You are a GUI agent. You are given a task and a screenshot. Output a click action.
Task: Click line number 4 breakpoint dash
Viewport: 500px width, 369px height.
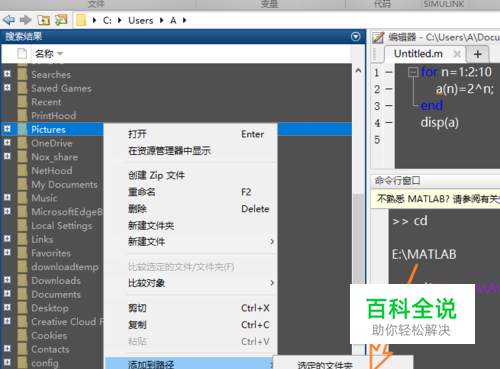[389, 123]
